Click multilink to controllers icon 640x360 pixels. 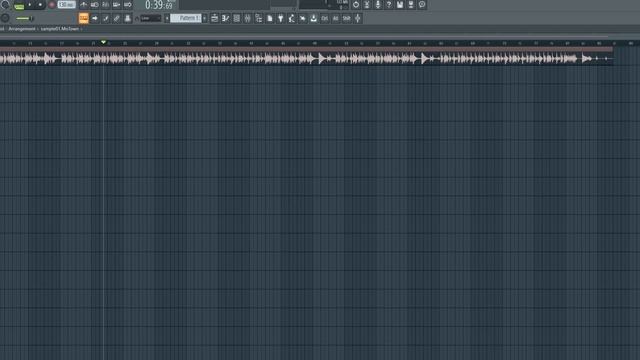click(x=128, y=18)
